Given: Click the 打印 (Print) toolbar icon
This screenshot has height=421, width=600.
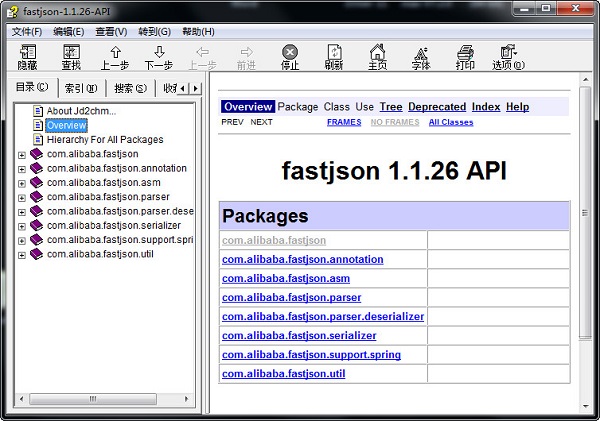Looking at the screenshot, I should coord(465,56).
